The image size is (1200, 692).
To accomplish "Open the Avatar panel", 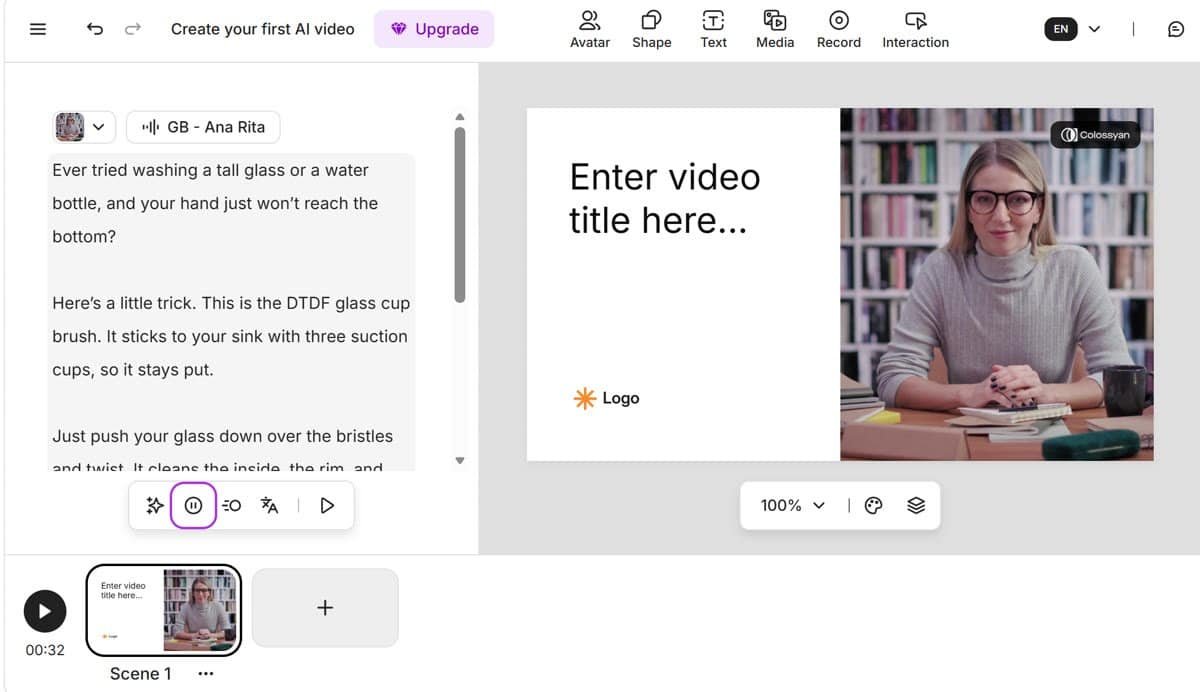I will click(590, 29).
